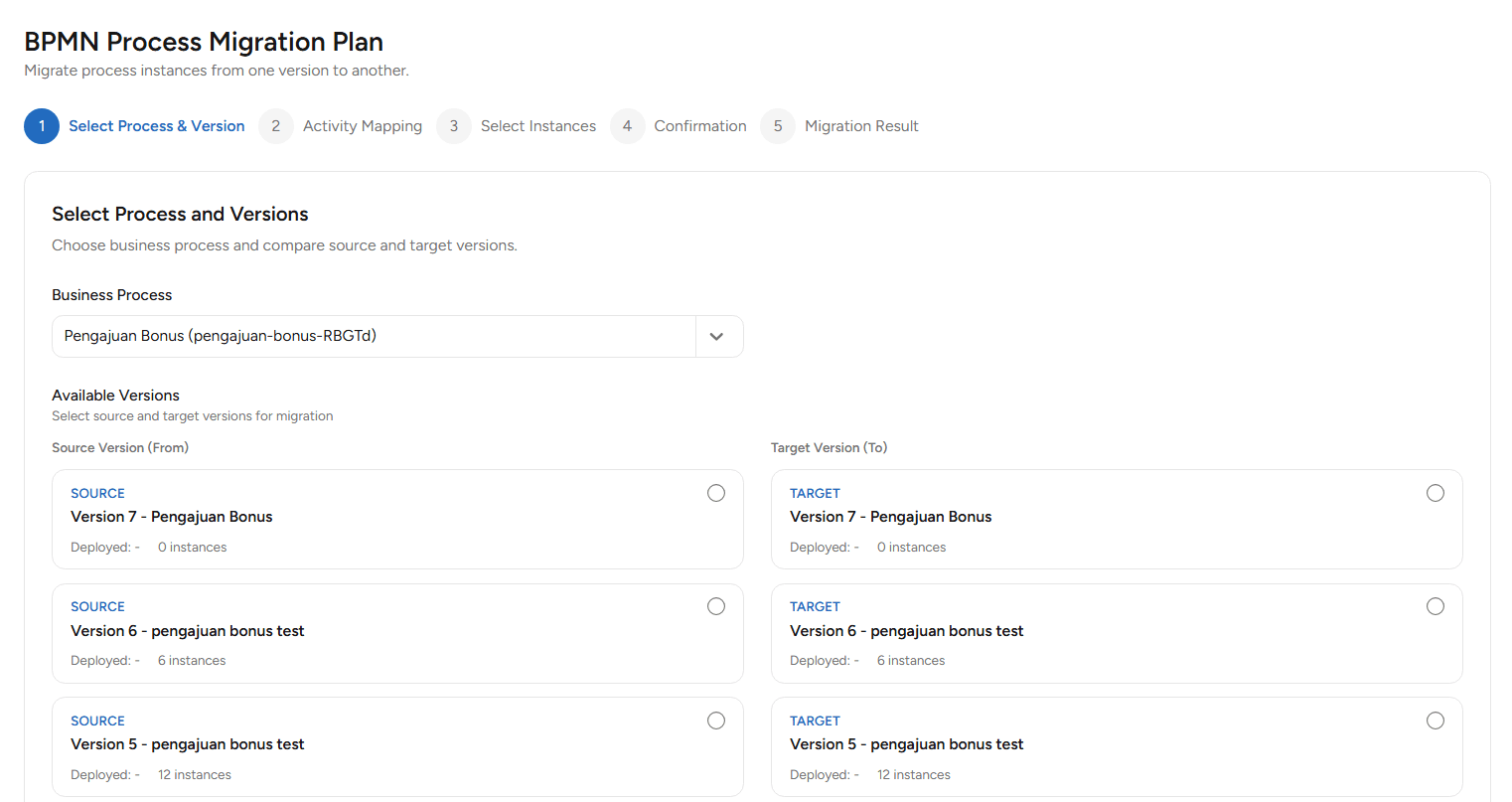Click the 'Available Versions' heading
Viewport: 1512px width, 802px height.
coord(116,396)
